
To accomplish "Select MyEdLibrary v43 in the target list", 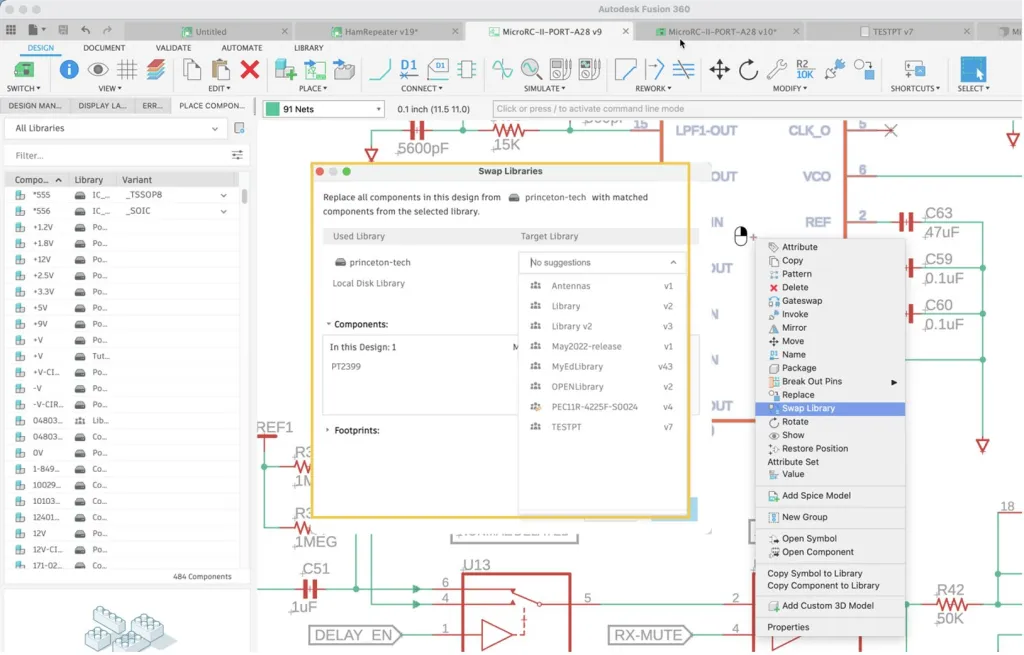I will click(601, 366).
